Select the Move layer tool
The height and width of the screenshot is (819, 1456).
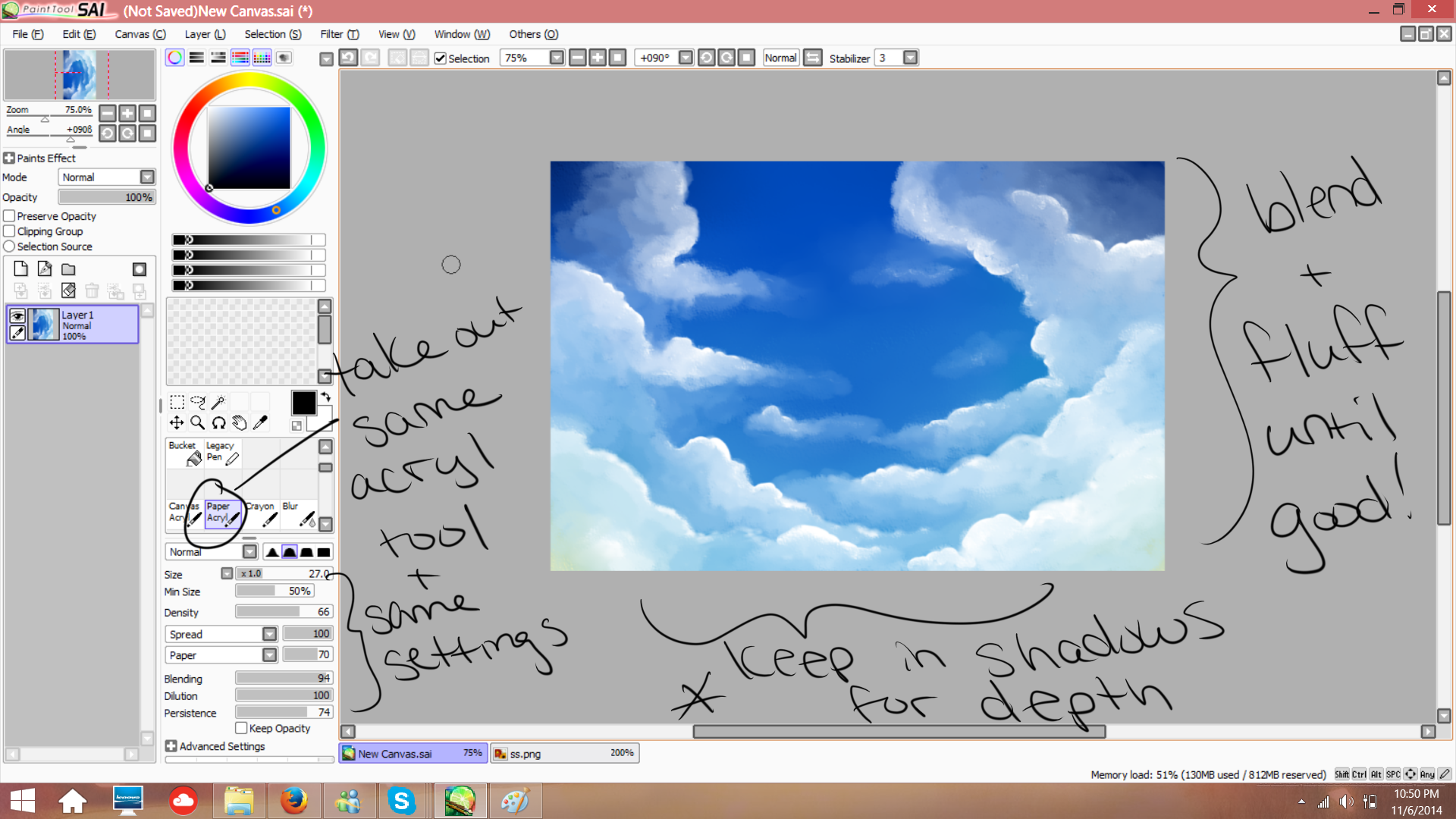177,423
